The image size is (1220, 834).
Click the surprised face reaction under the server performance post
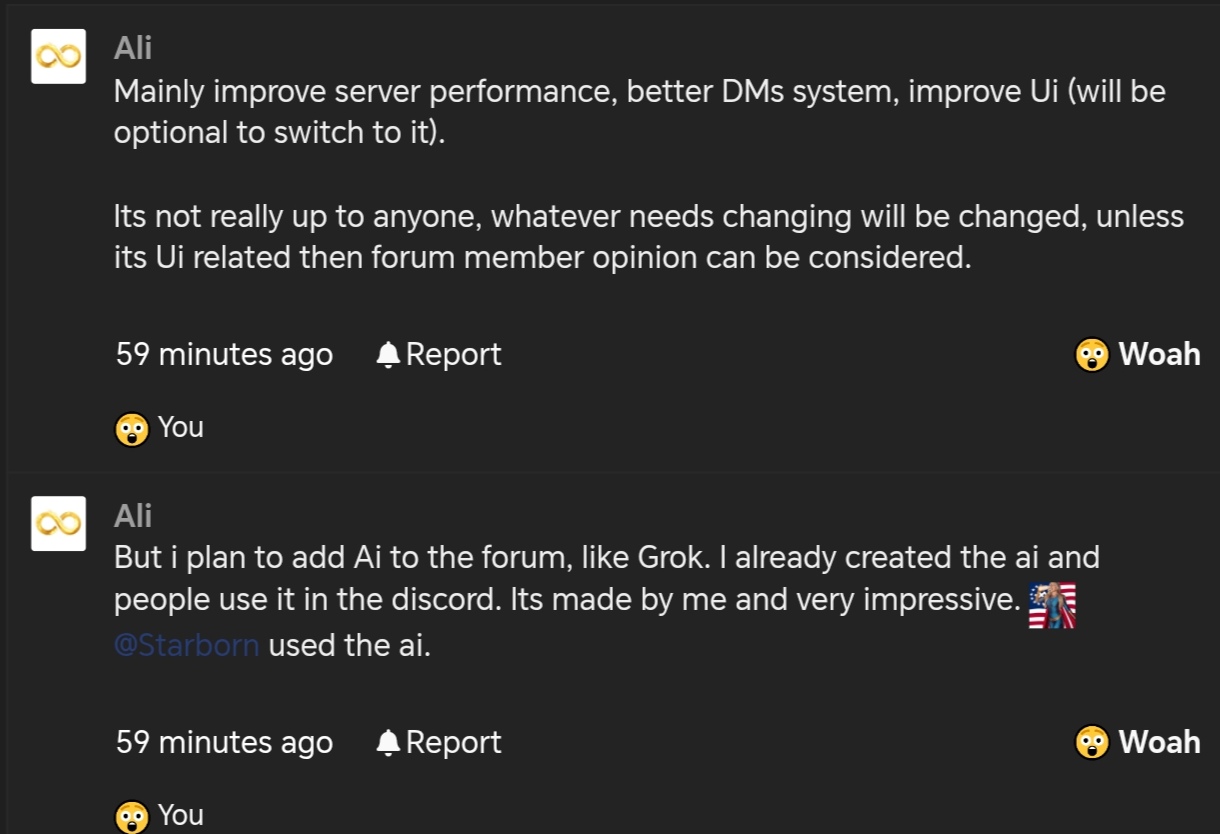point(132,429)
